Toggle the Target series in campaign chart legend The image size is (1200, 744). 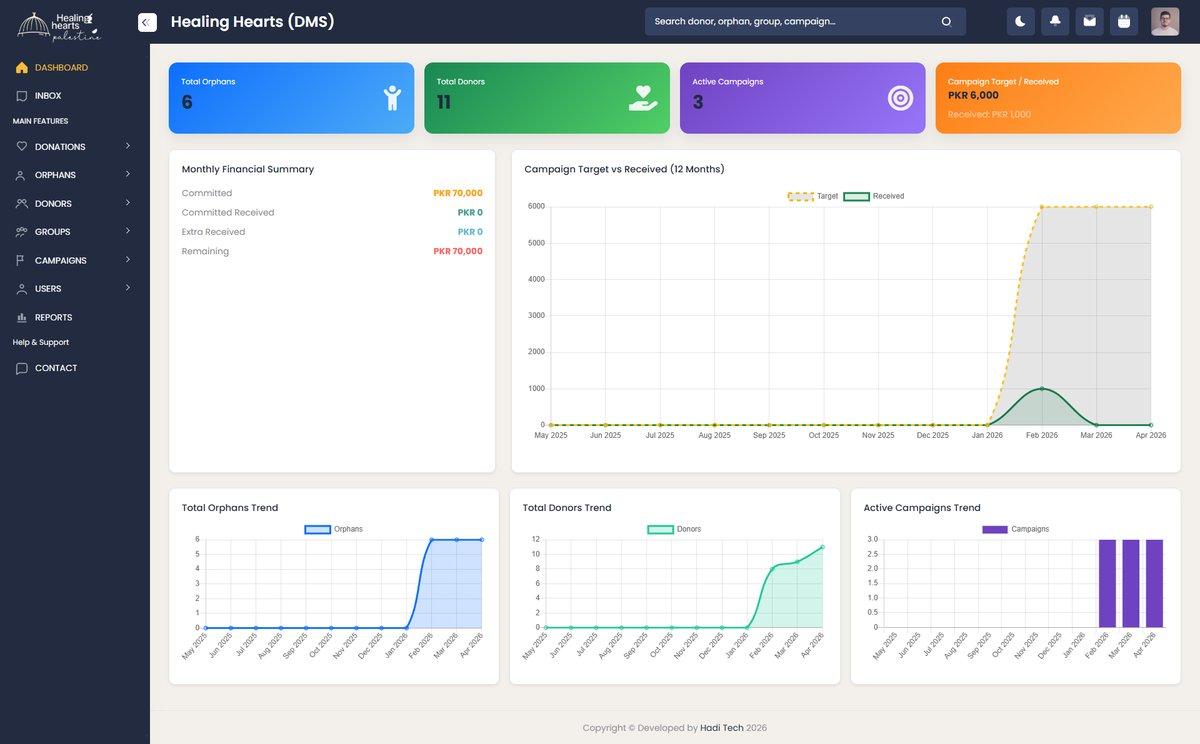(x=813, y=196)
